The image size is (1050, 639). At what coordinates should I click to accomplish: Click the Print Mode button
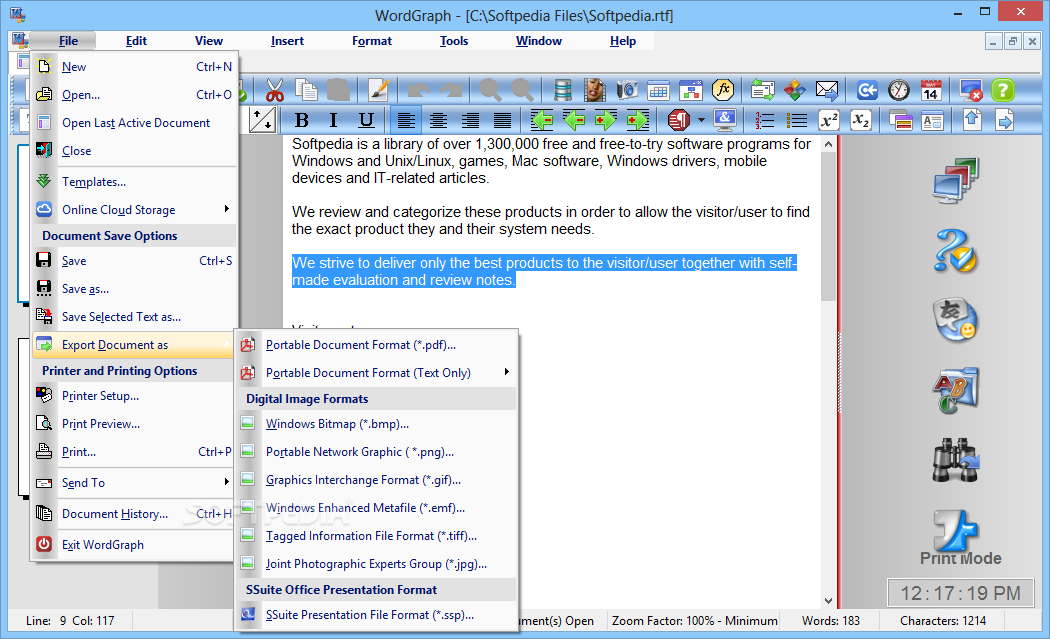960,538
